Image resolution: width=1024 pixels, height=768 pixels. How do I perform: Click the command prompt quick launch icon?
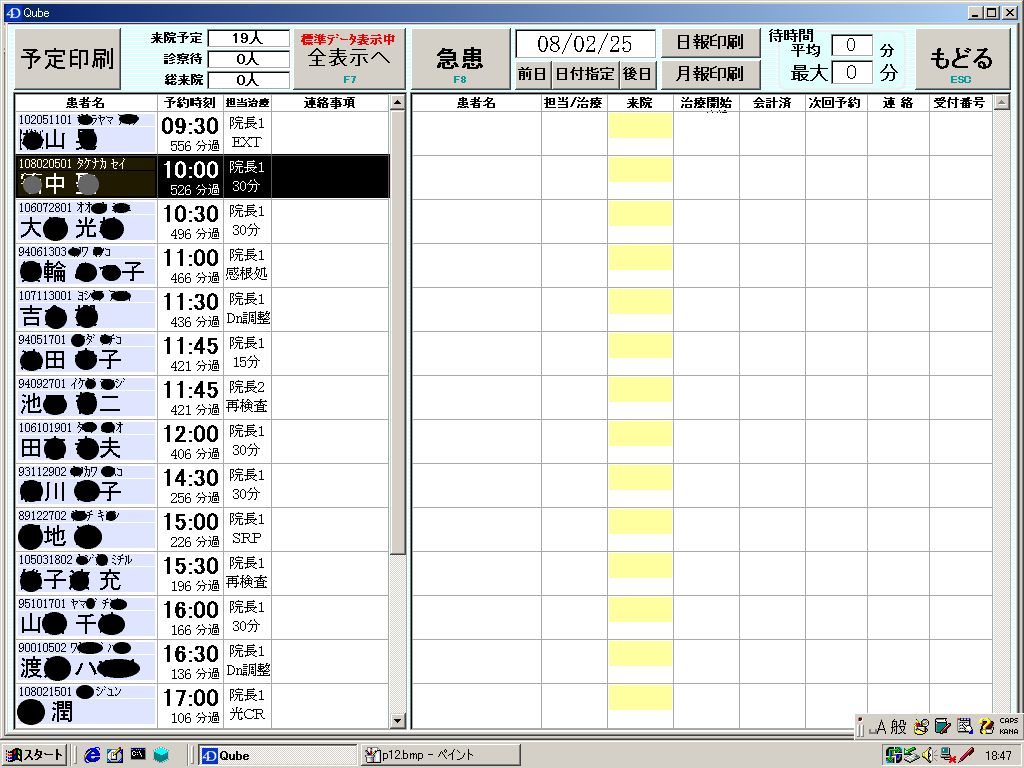(x=138, y=755)
